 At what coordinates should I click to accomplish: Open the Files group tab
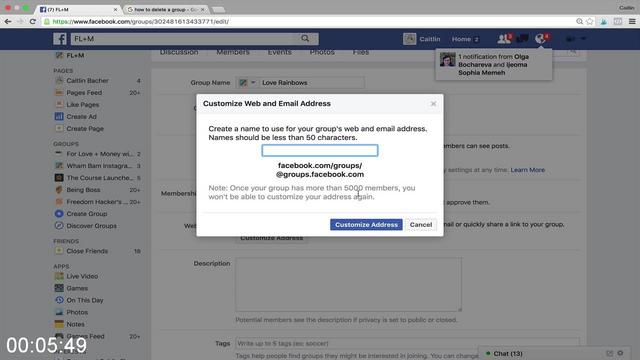point(360,53)
